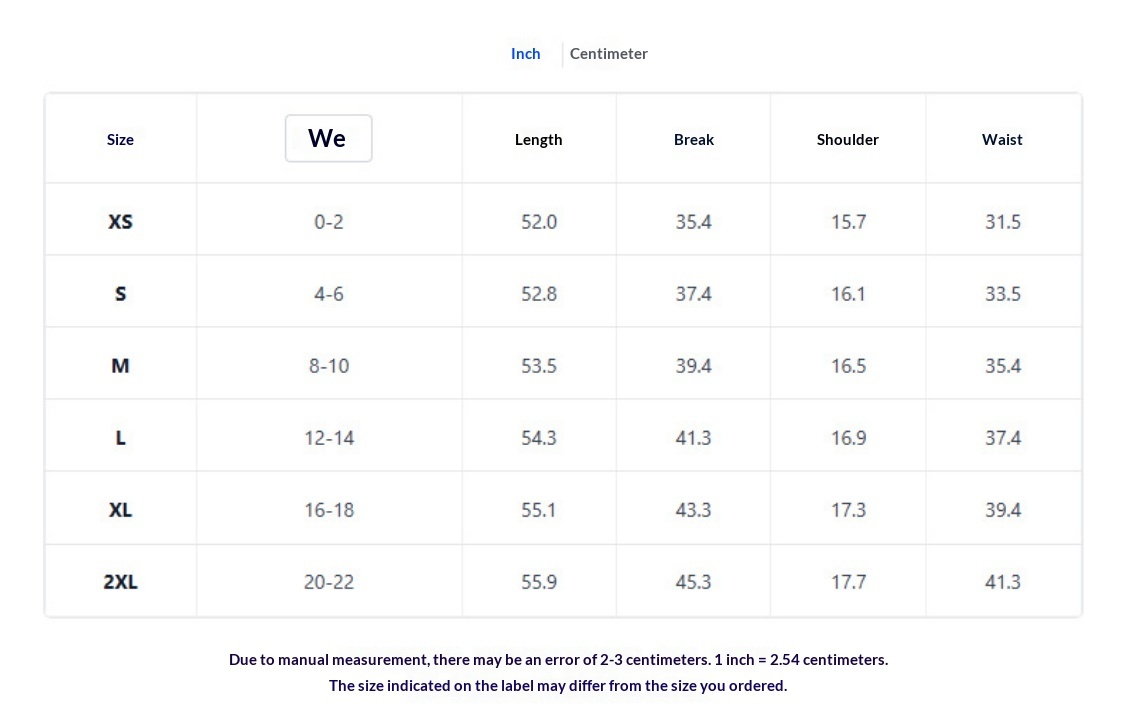Select the M size row label
The height and width of the screenshot is (714, 1127).
point(120,366)
